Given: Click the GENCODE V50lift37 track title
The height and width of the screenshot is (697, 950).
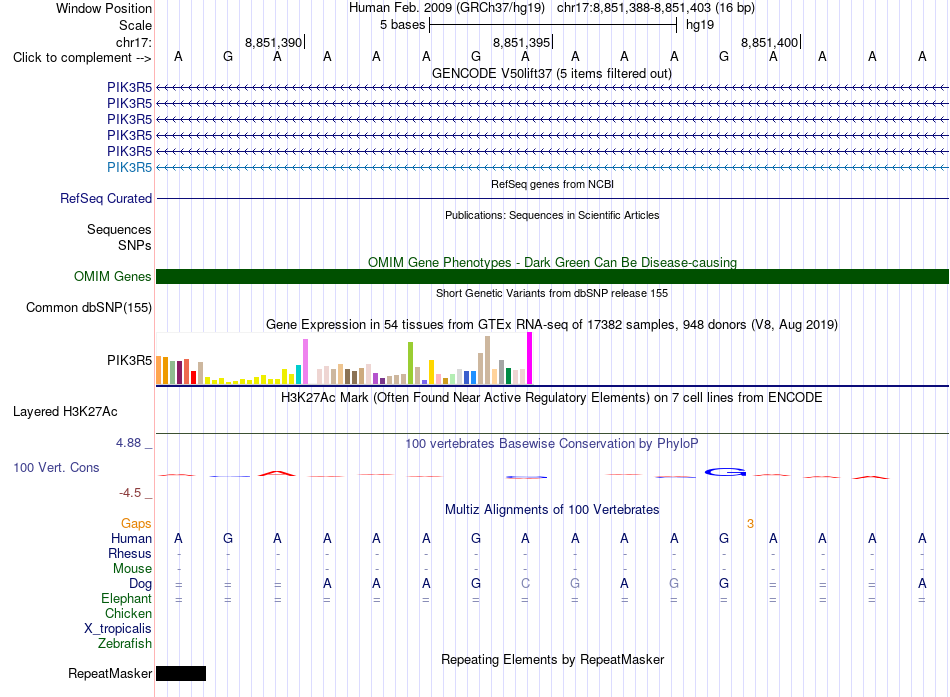Looking at the screenshot, I should 551,74.
